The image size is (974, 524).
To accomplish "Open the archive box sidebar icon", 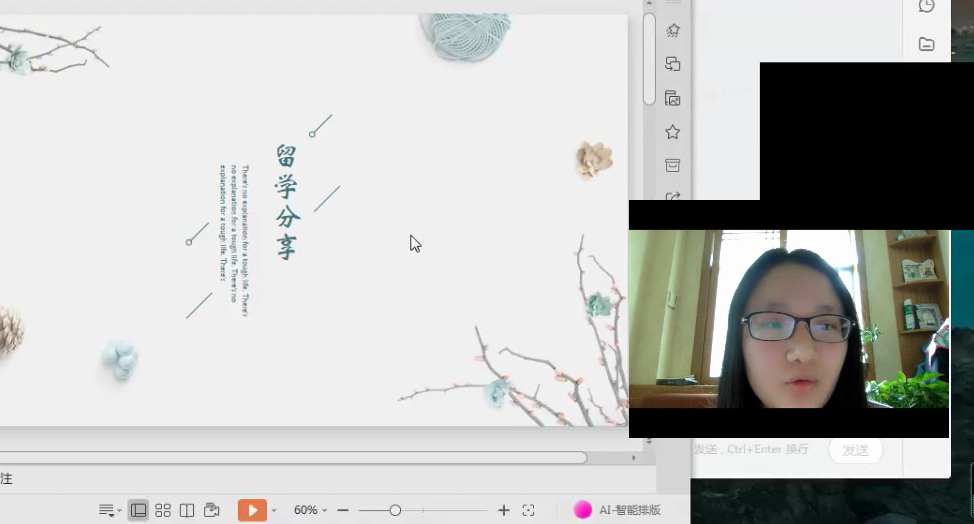I will [x=673, y=165].
